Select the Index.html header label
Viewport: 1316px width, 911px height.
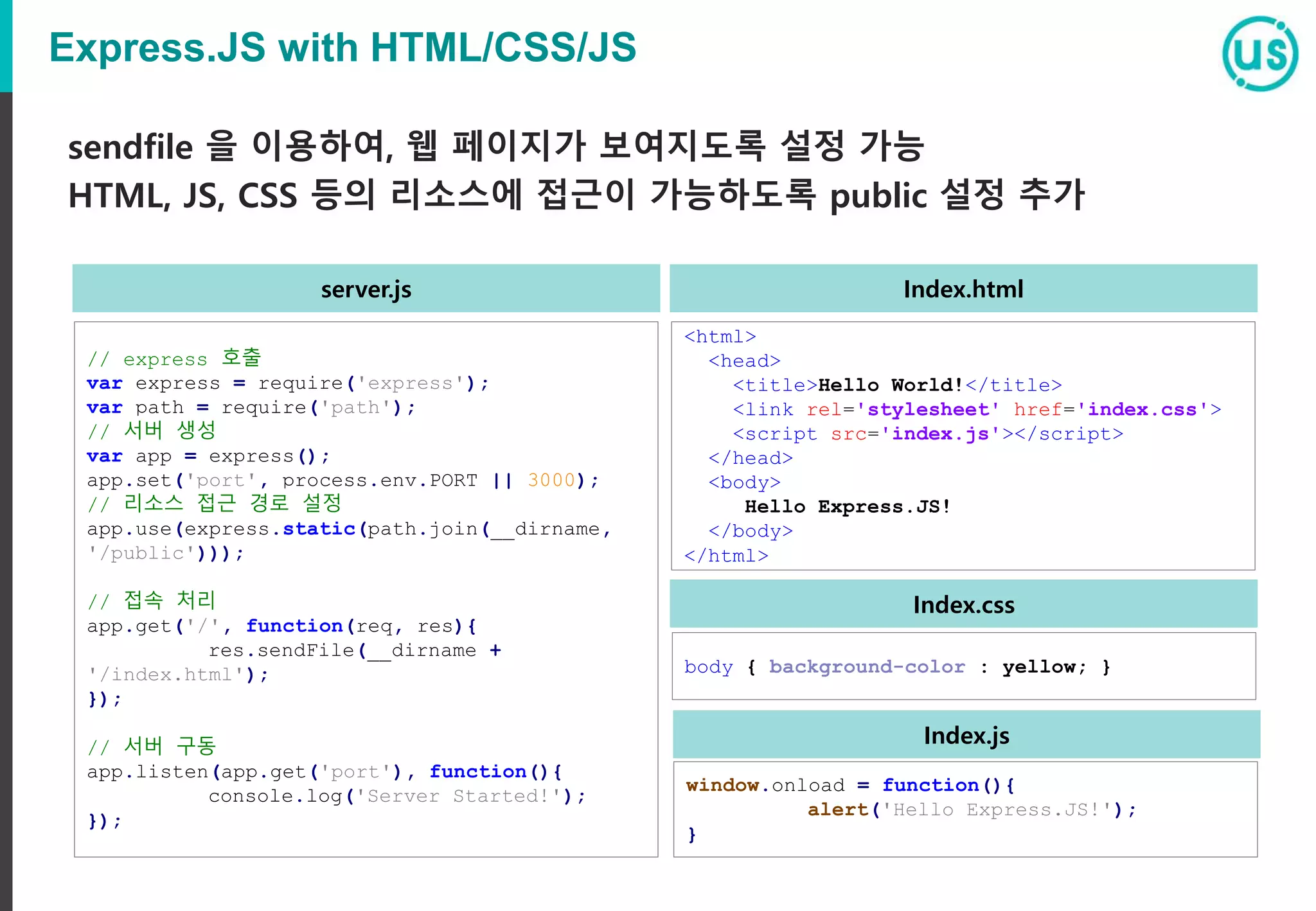tap(963, 289)
